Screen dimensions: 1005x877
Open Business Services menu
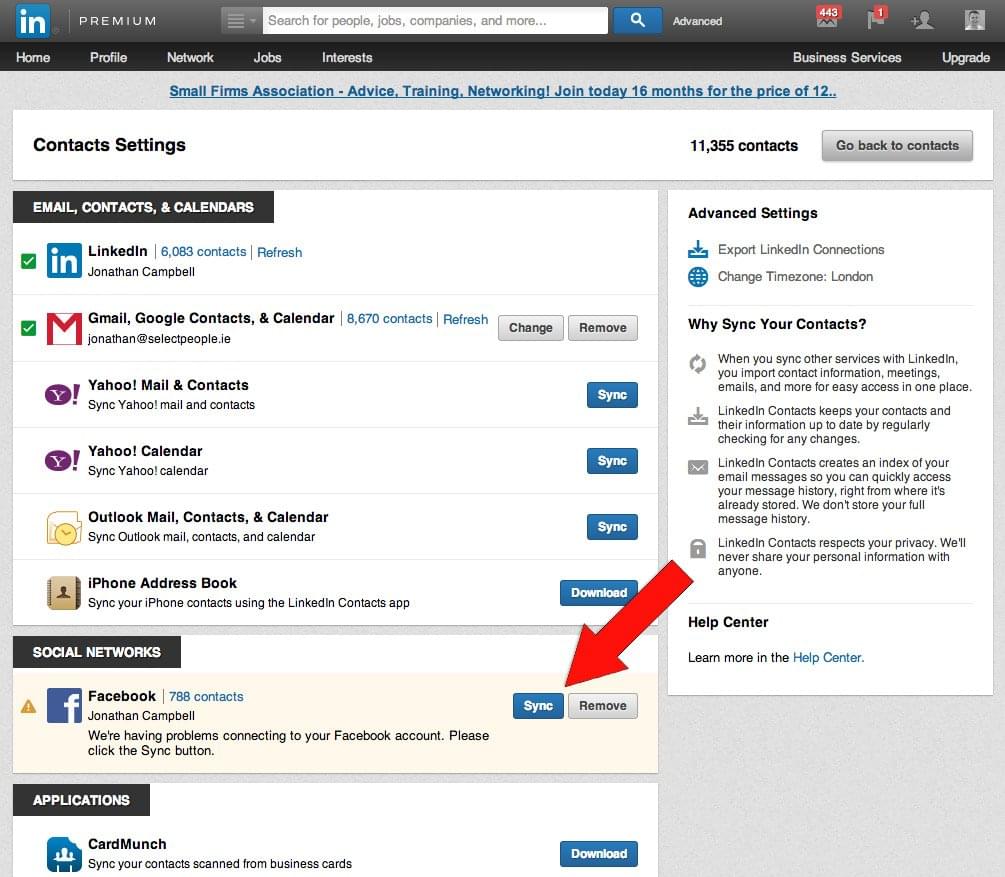coord(847,57)
